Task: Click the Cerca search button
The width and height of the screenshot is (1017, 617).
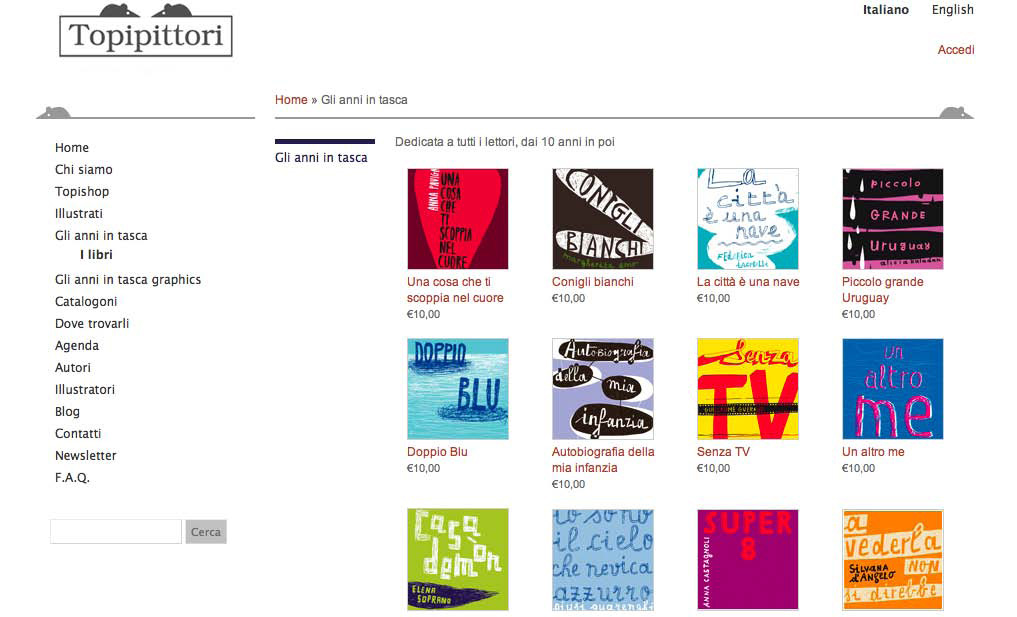Action: point(206,532)
